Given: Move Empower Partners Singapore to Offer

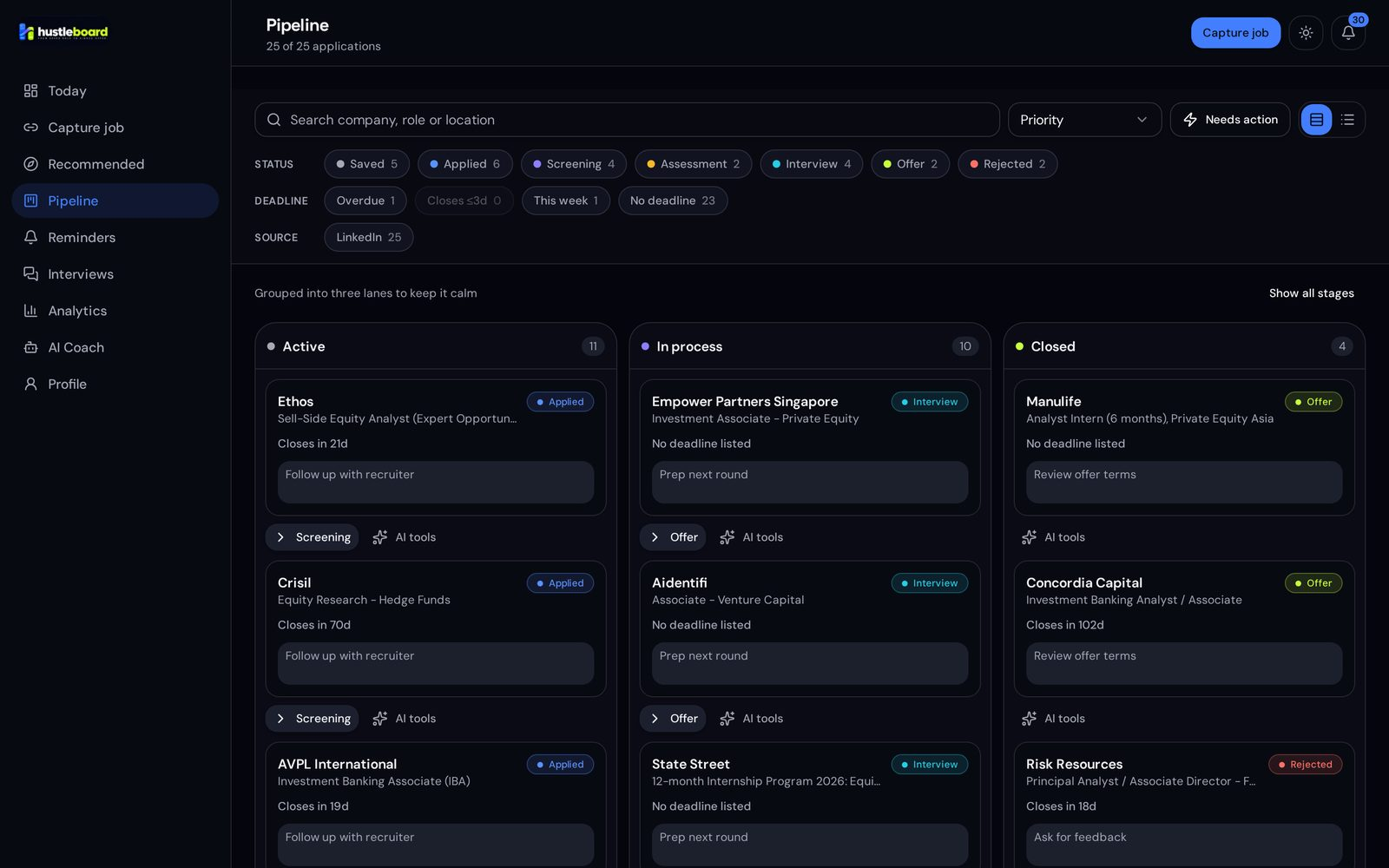Looking at the screenshot, I should (673, 537).
